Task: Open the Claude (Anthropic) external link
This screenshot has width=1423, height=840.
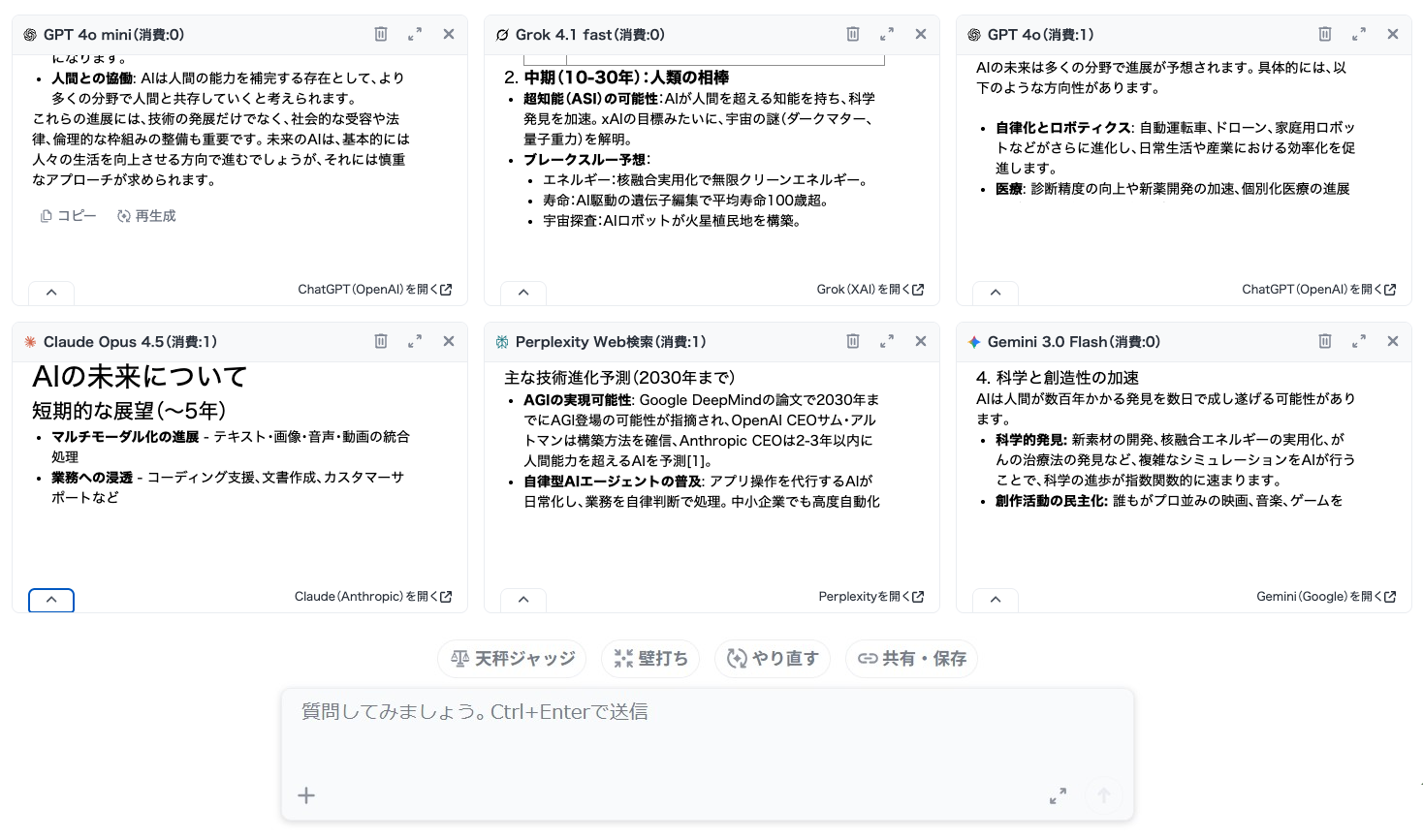Action: pos(373,597)
